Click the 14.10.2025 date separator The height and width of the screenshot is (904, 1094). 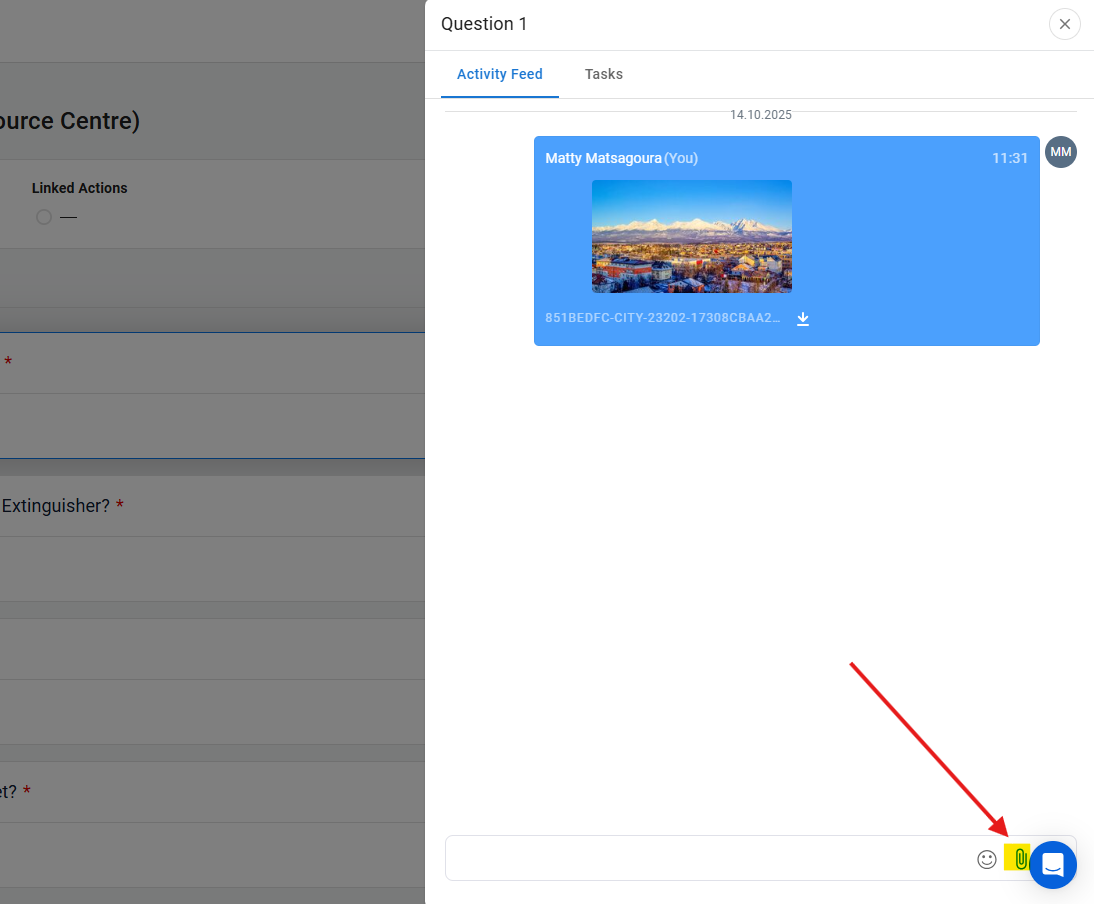[x=760, y=115]
